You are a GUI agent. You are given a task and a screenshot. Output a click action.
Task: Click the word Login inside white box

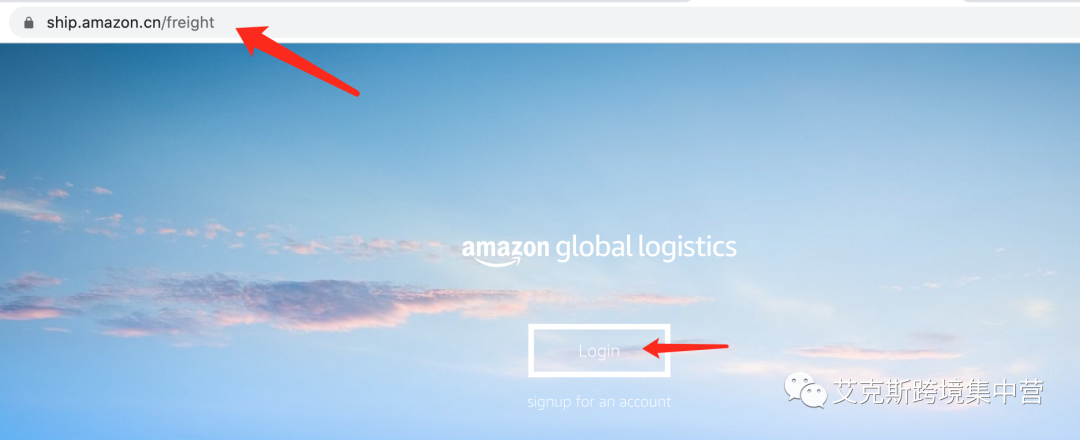point(599,351)
